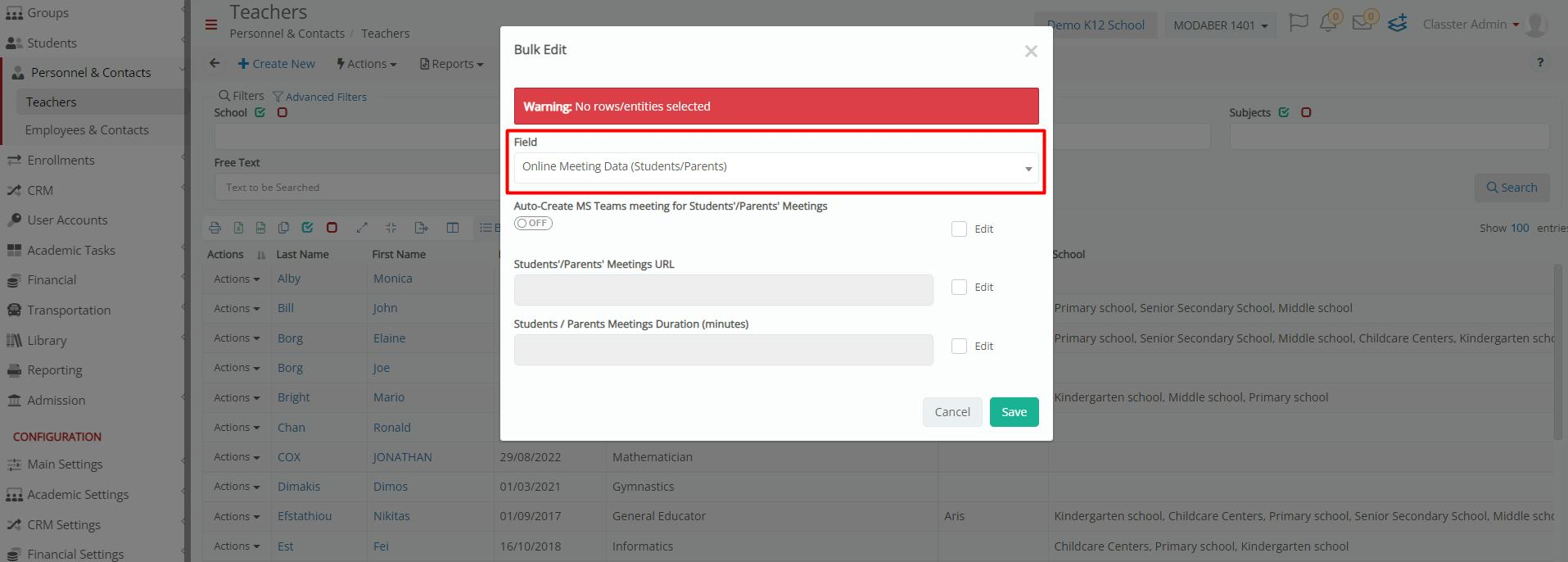Viewport: 1568px width, 562px height.
Task: Open teacher Alby last name link
Action: 289,279
